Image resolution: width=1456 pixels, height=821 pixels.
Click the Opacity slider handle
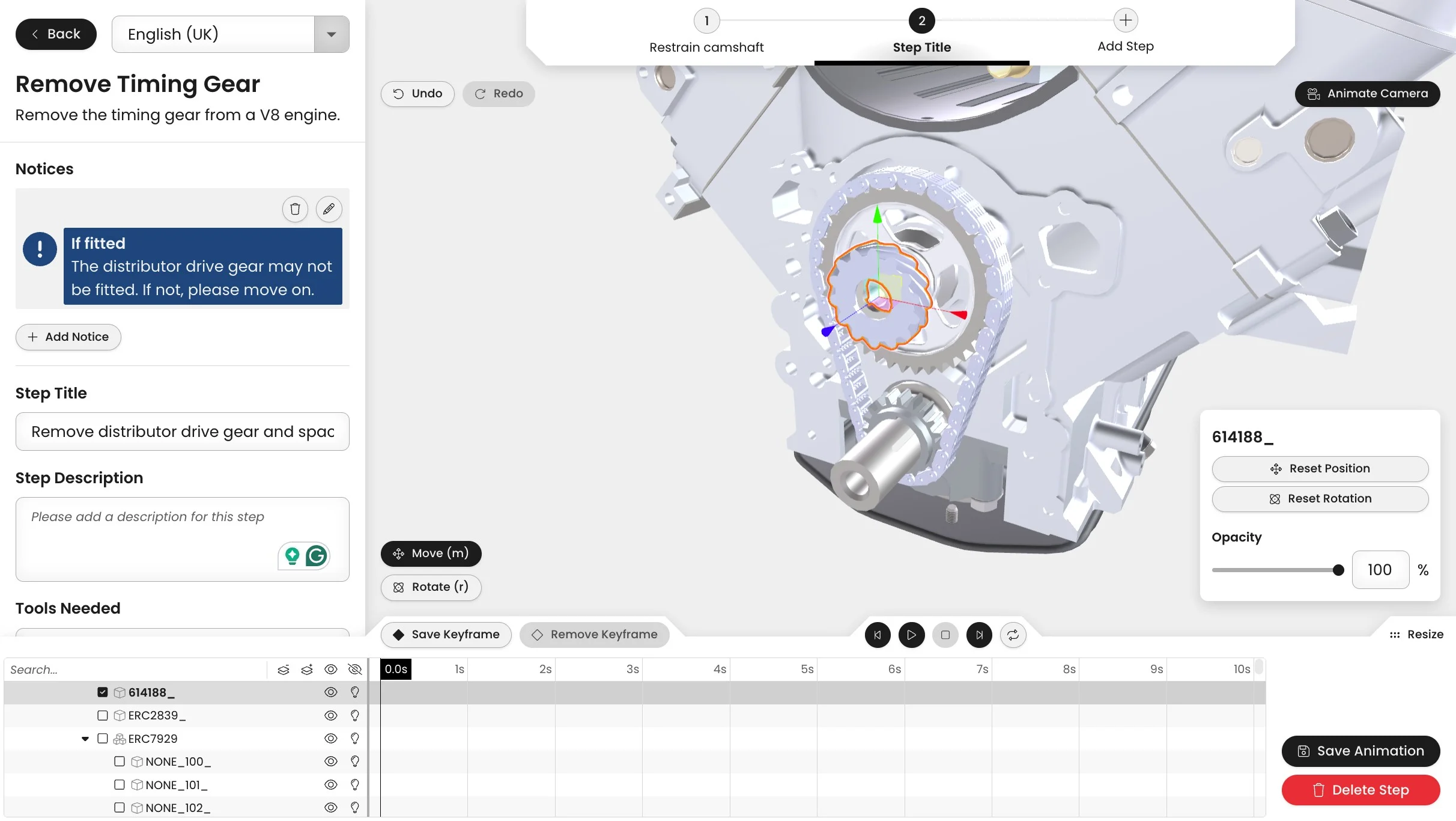[x=1338, y=570]
